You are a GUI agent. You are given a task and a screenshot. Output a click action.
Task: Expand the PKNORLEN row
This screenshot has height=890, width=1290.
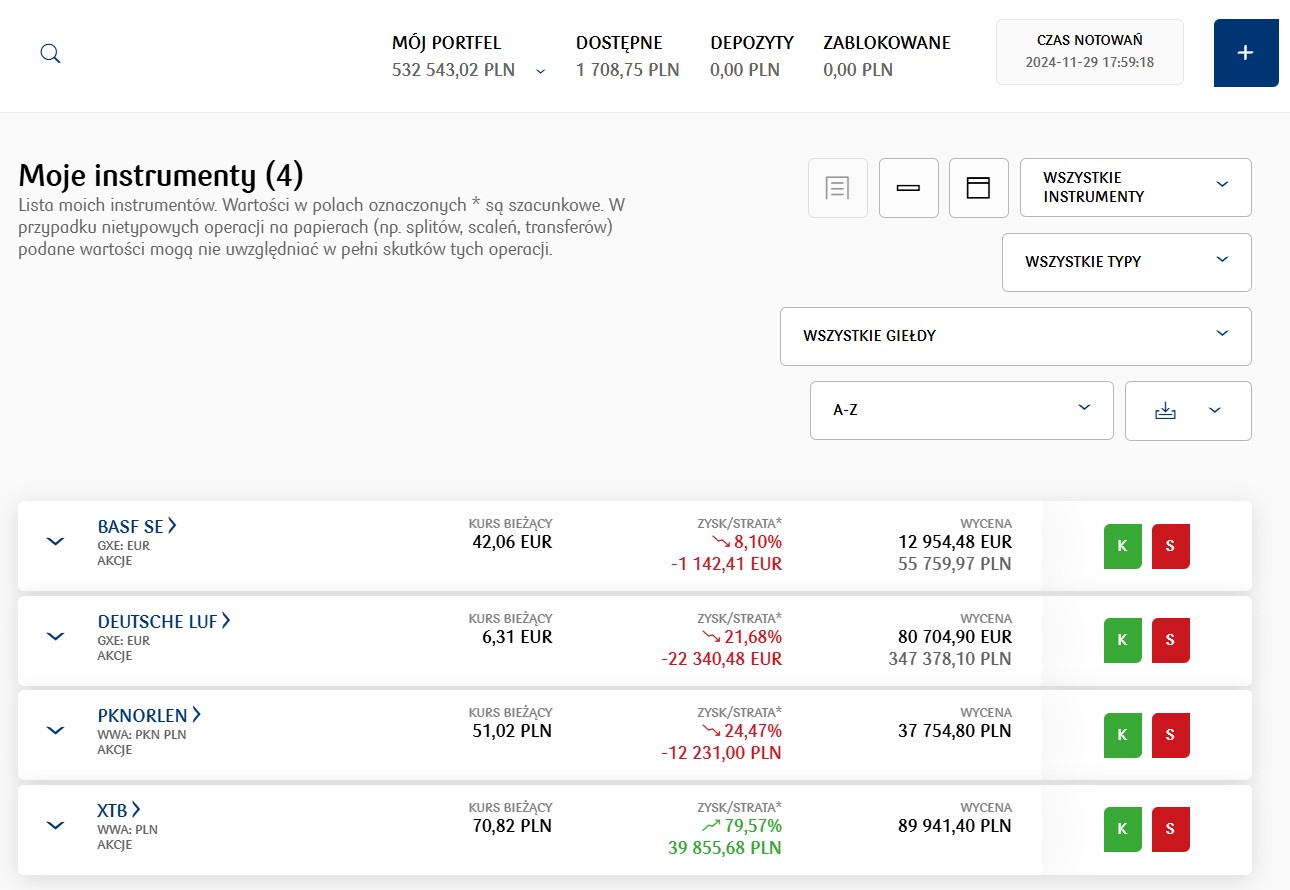click(56, 730)
